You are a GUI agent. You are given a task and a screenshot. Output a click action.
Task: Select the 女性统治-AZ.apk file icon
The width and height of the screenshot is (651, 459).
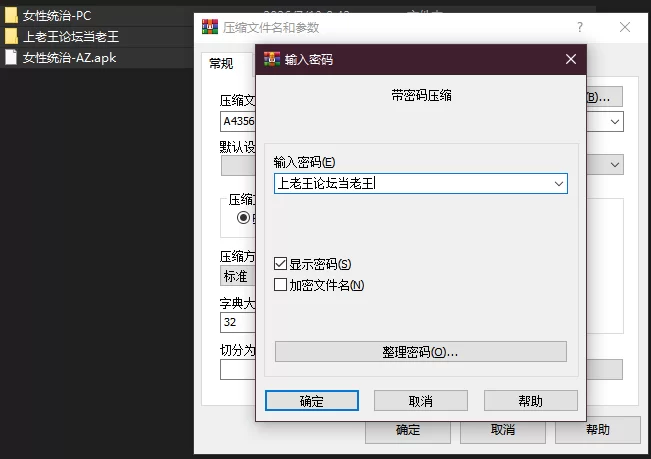pyautogui.click(x=11, y=57)
